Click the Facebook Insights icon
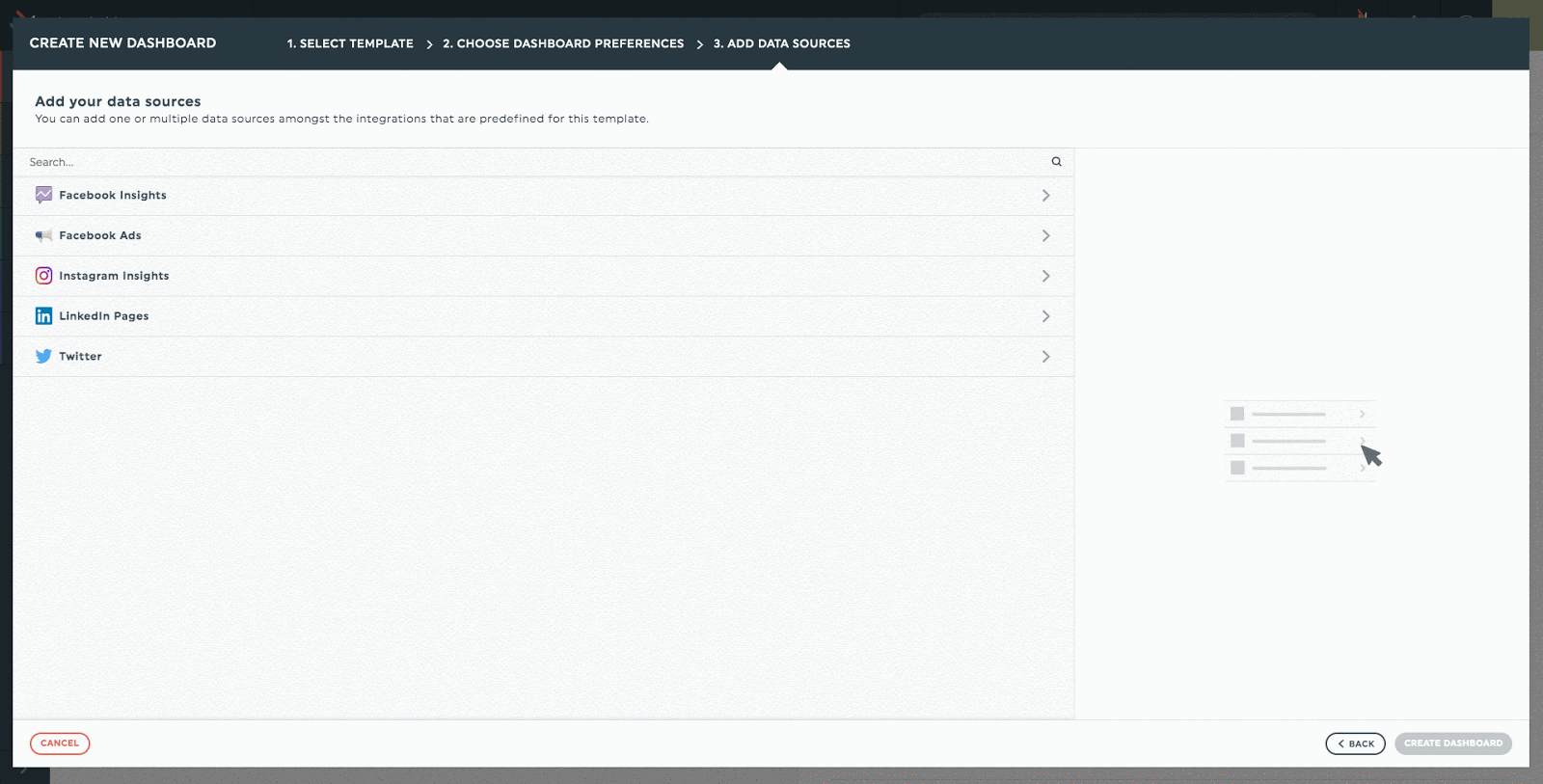The height and width of the screenshot is (784, 1543). pyautogui.click(x=43, y=195)
